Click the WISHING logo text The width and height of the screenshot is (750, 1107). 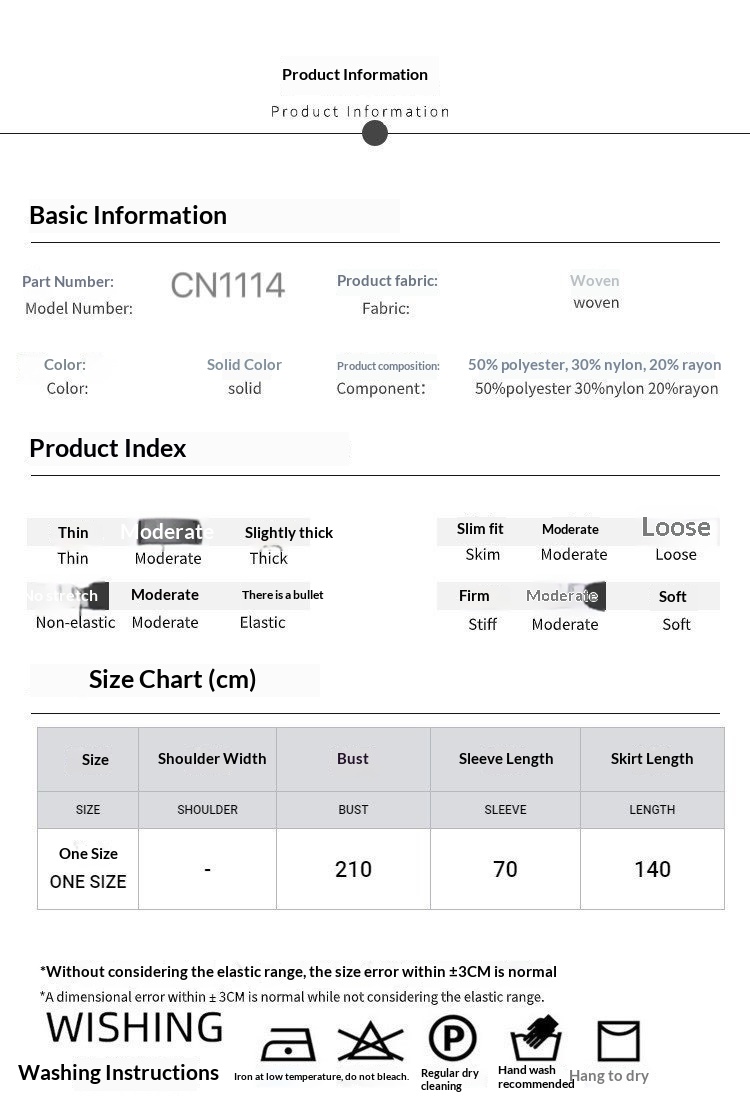click(x=134, y=1027)
